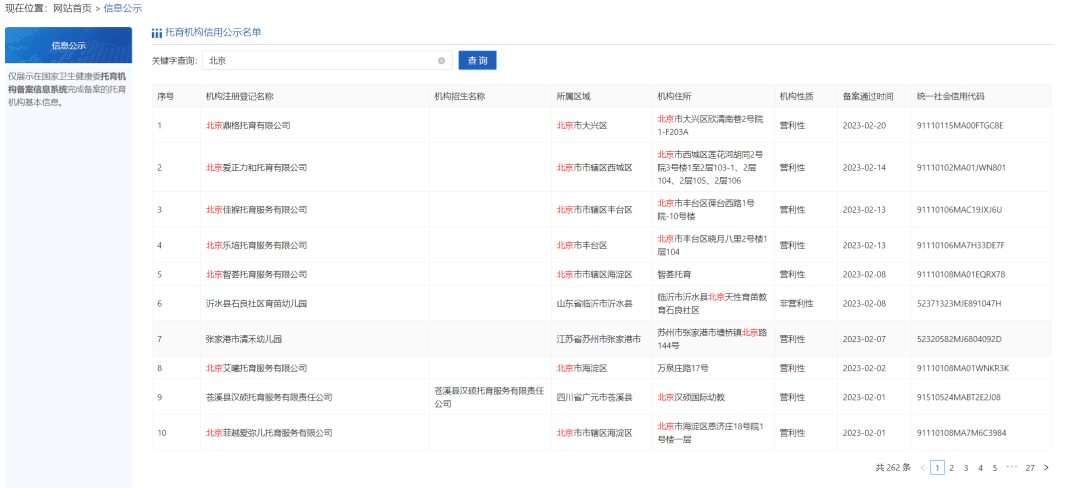The height and width of the screenshot is (488, 1080).
Task: Go to next page arrow
Action: pyautogui.click(x=1046, y=467)
